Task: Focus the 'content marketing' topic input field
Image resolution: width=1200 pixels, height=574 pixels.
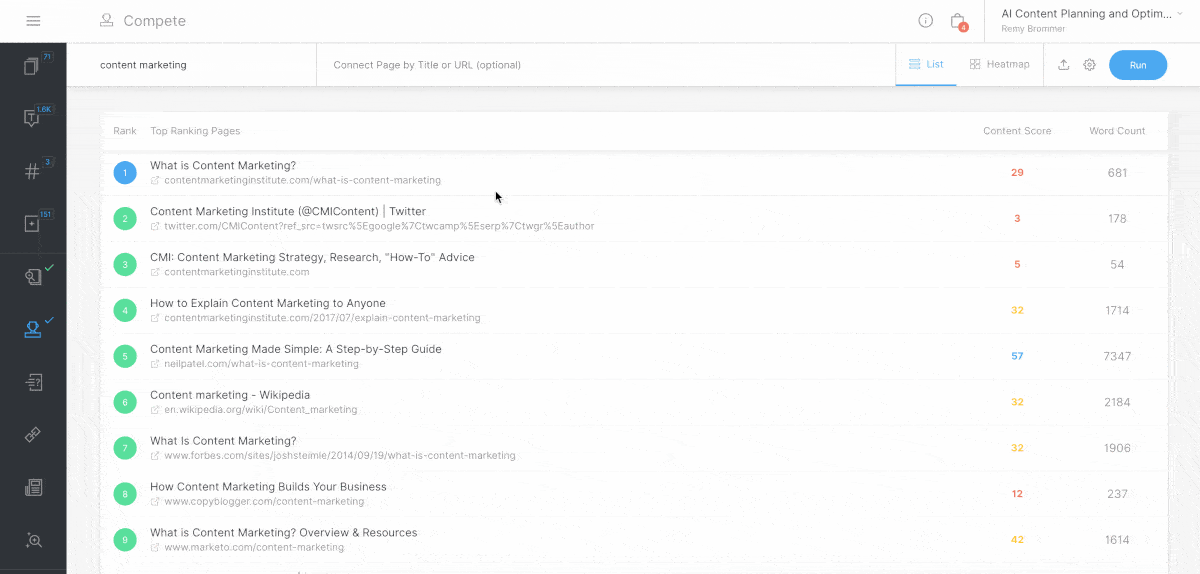Action: click(x=192, y=65)
